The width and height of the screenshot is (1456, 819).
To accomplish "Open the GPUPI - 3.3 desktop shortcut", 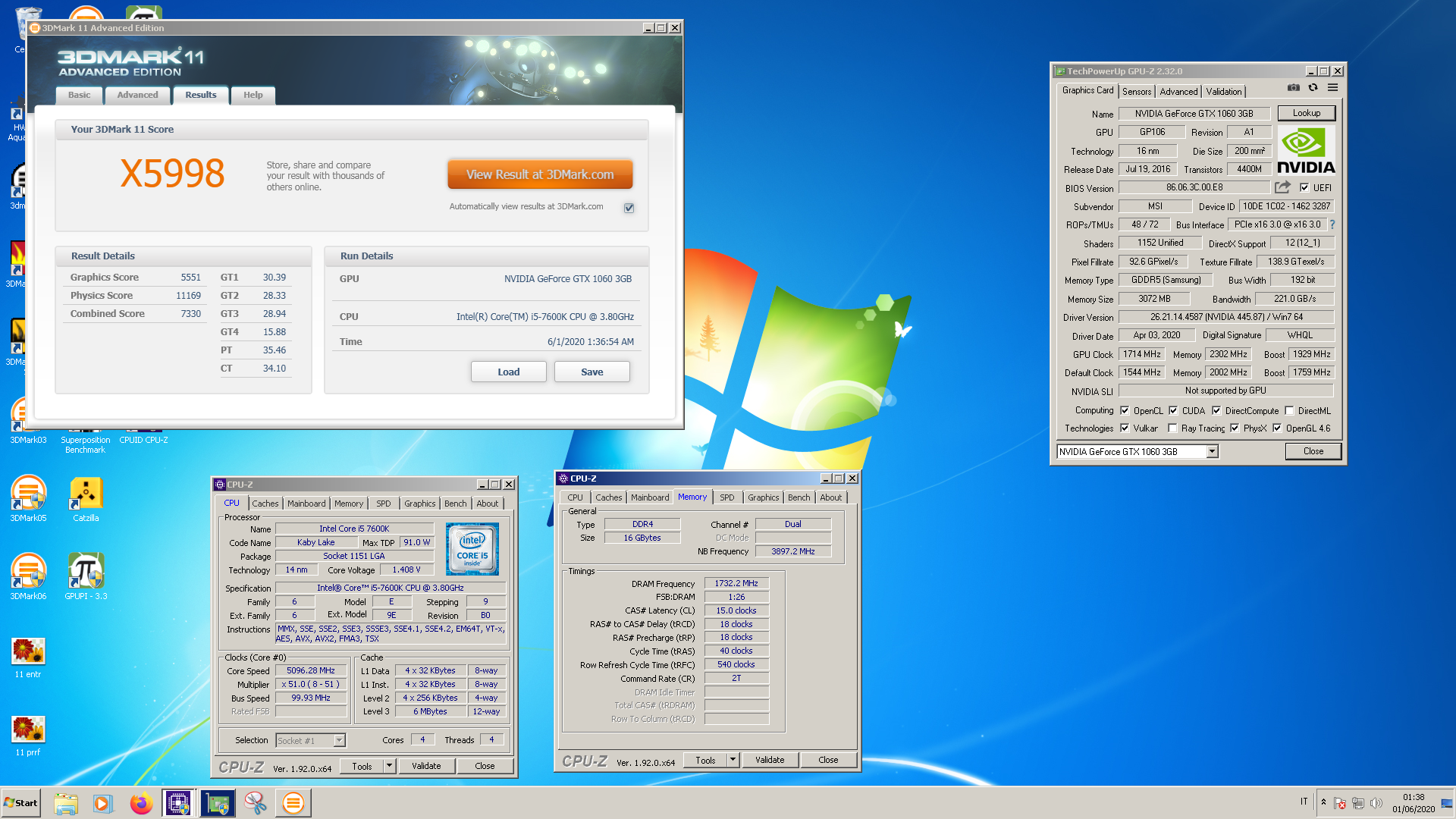I will click(x=86, y=576).
